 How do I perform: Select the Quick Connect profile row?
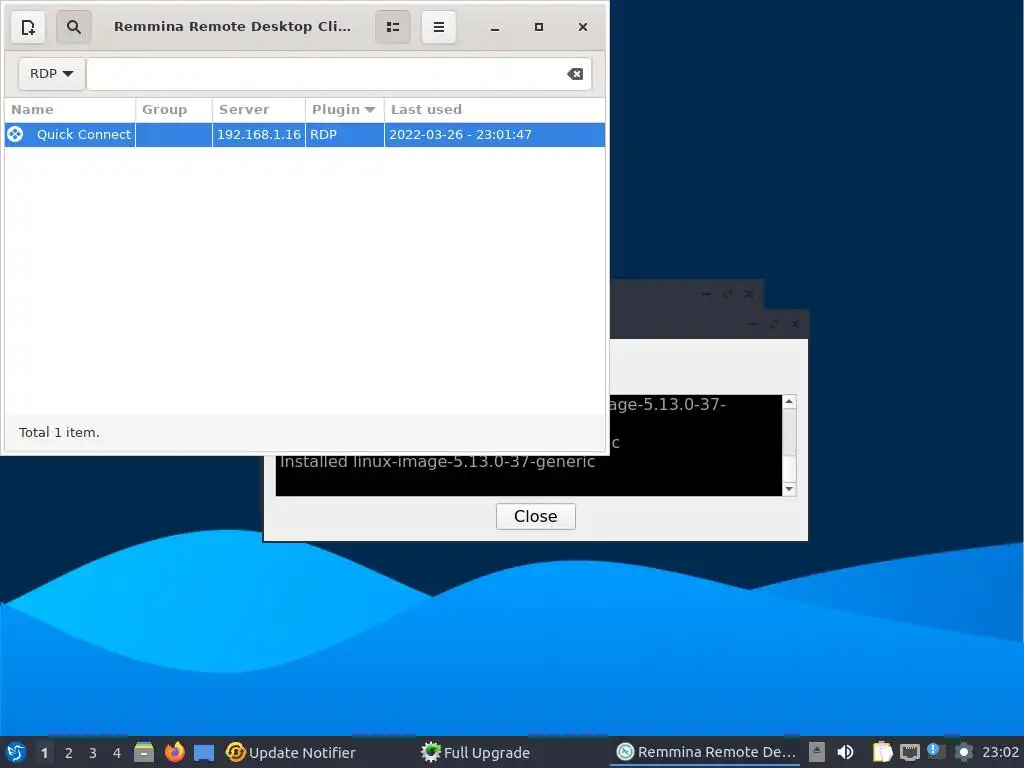coord(305,135)
